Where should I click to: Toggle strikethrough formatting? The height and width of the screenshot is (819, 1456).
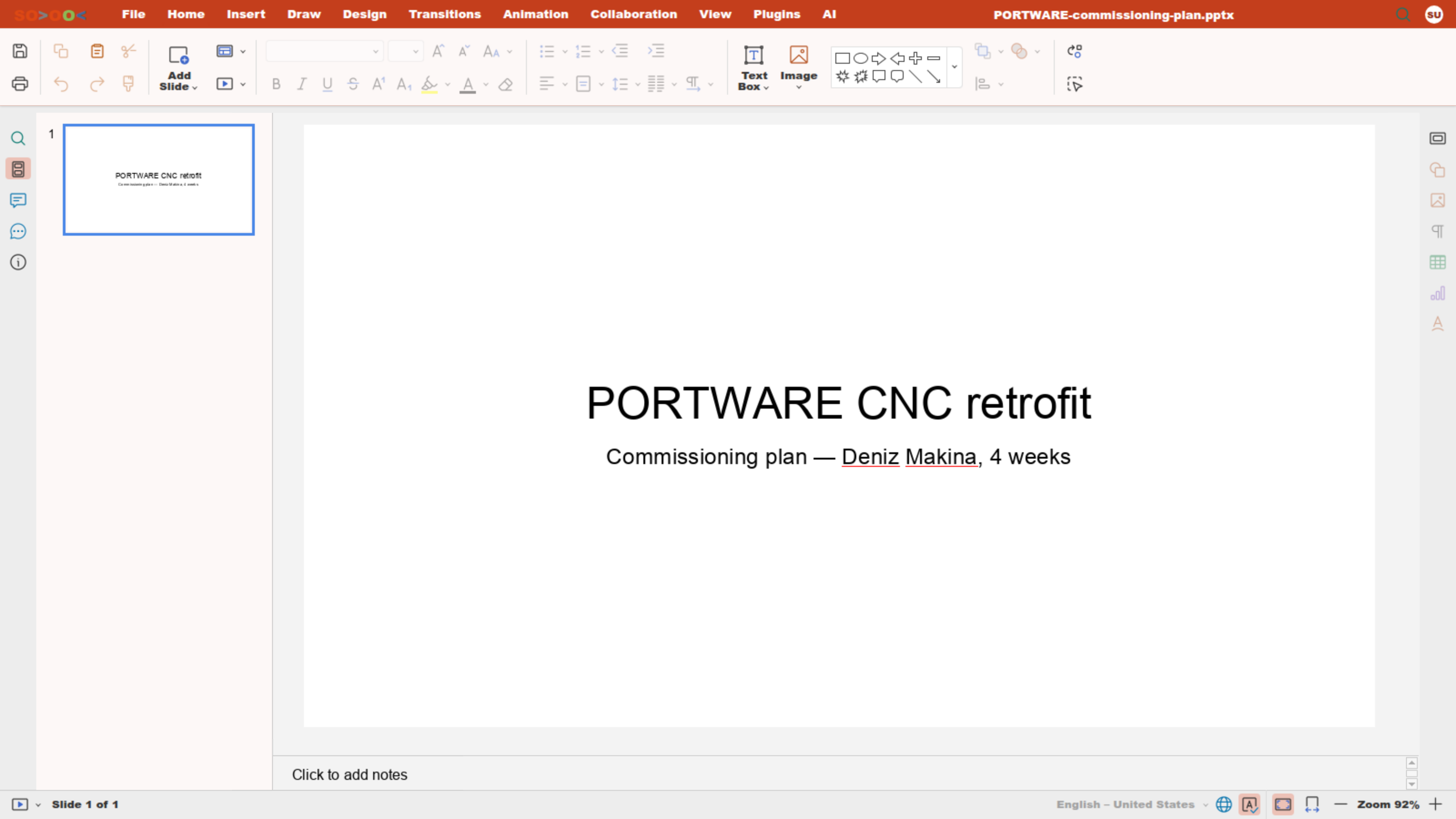click(353, 84)
